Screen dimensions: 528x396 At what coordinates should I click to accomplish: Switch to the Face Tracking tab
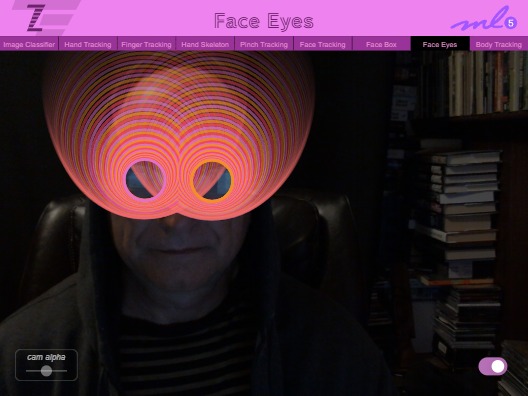[x=323, y=44]
